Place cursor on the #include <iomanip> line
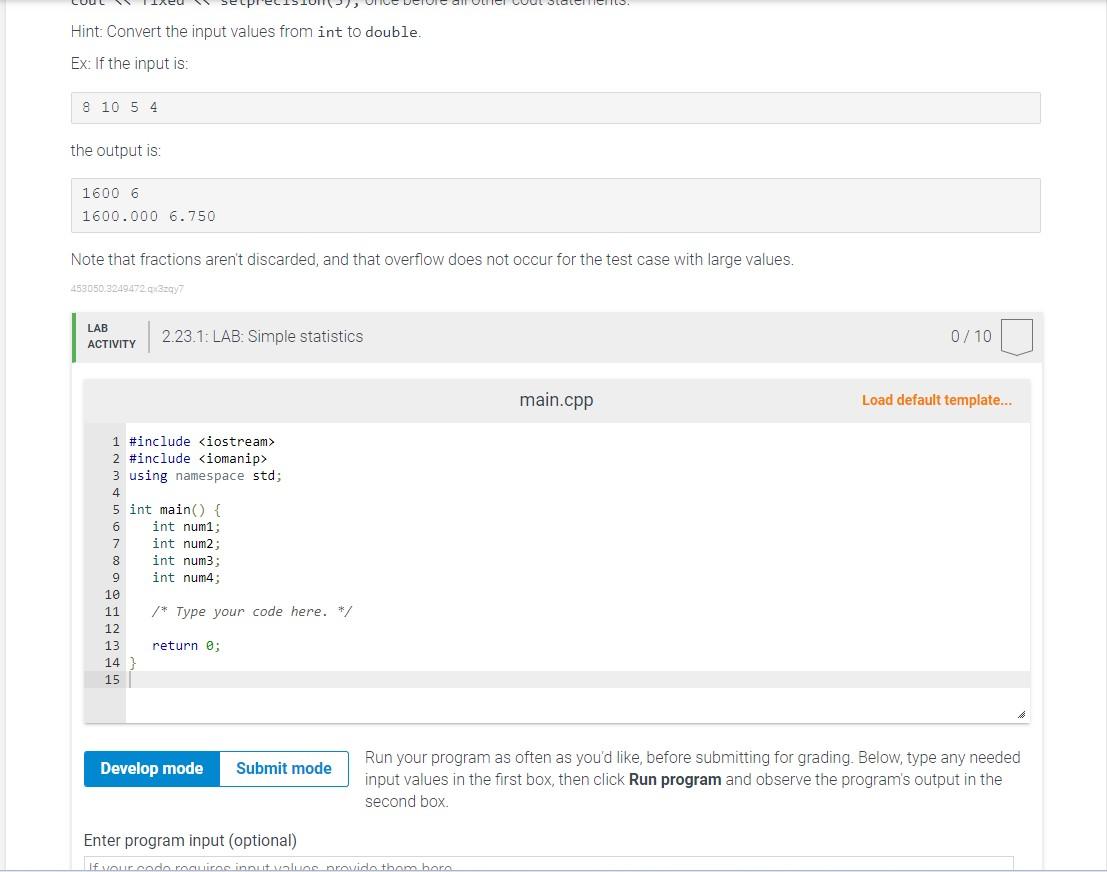 (198, 458)
